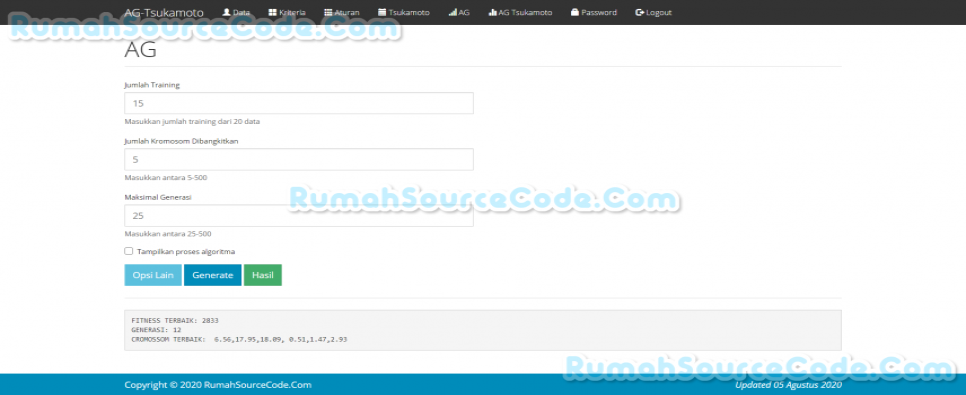Click the hint Masukkan antara 25-500
Viewport: 966px width, 395px height.
(x=168, y=234)
